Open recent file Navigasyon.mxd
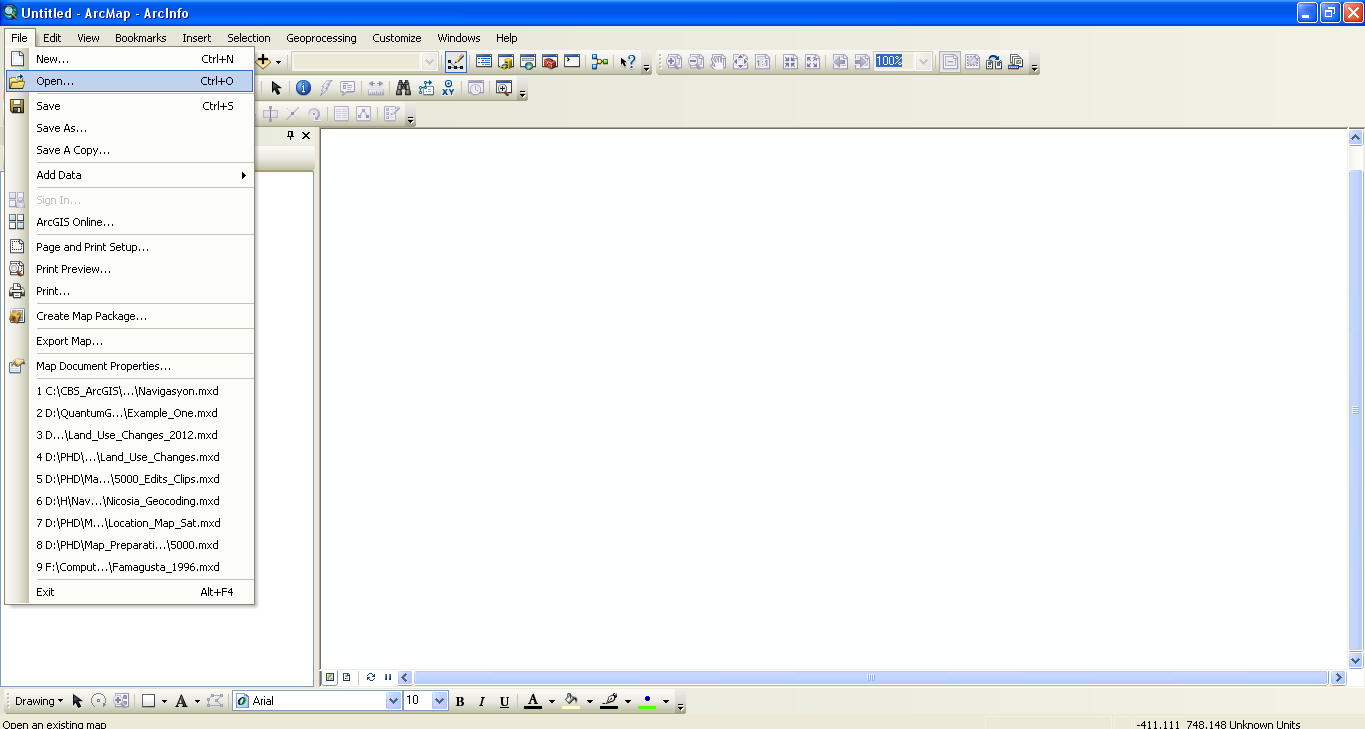 click(127, 391)
